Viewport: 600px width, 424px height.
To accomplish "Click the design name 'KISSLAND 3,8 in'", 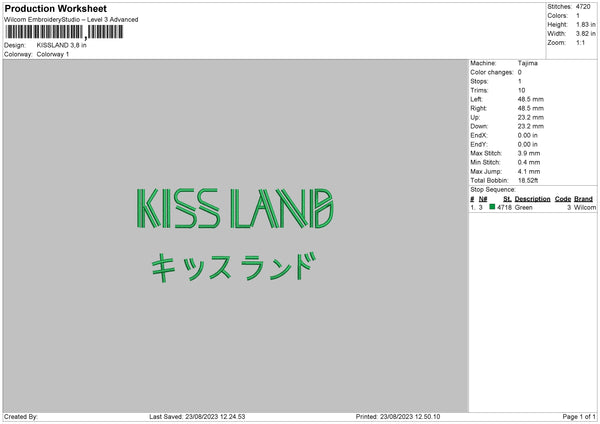I will (62, 45).
